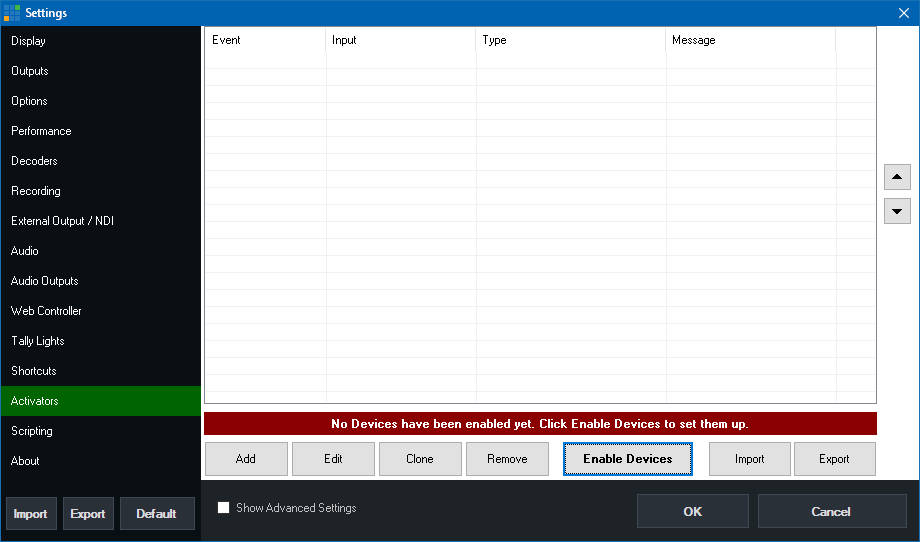Cancel the settings dialog
The width and height of the screenshot is (920, 542).
830,511
